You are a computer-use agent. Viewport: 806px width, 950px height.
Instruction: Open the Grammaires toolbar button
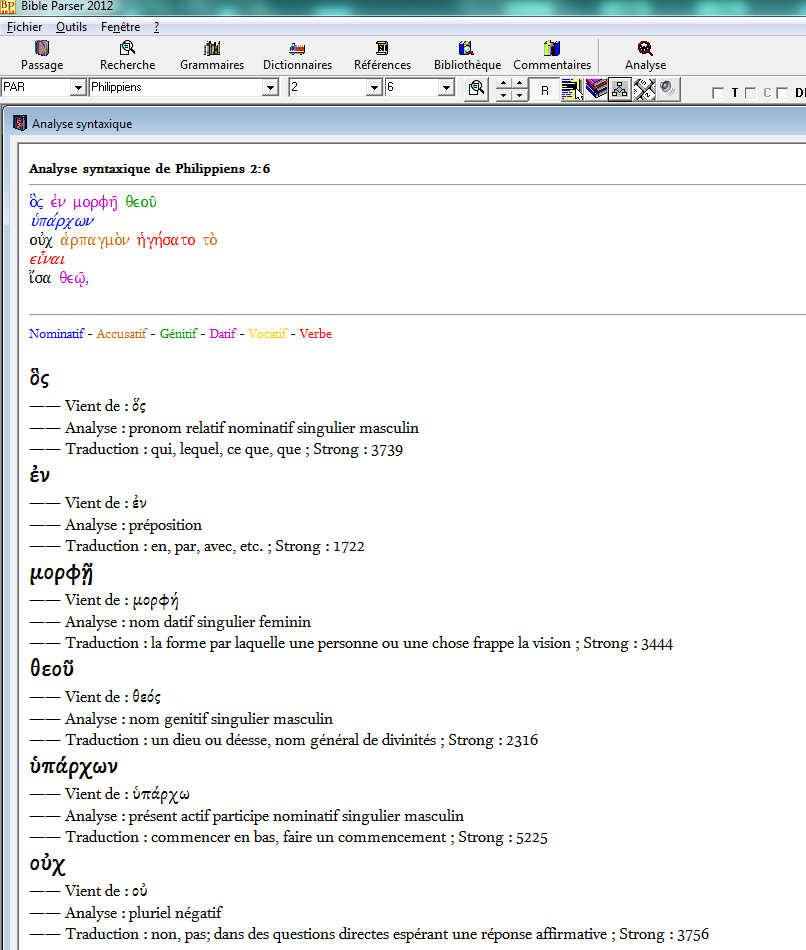click(x=211, y=55)
